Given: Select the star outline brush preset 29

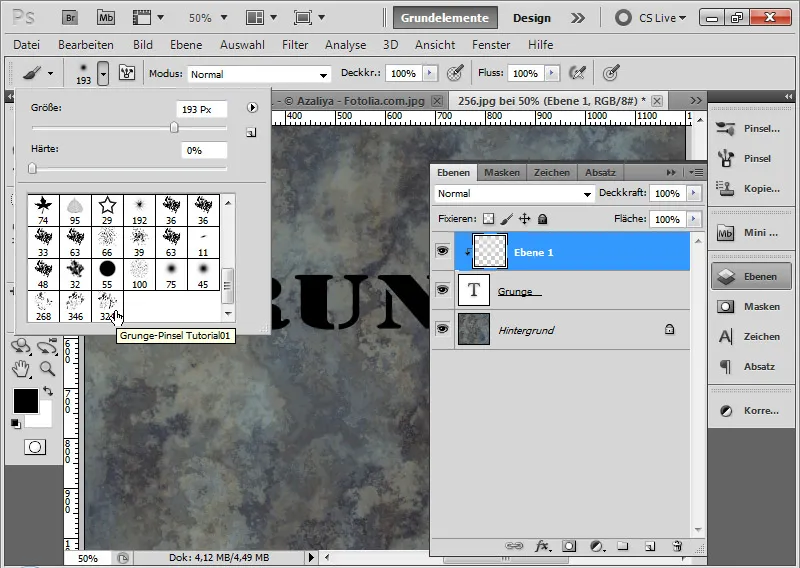Looking at the screenshot, I should (107, 210).
